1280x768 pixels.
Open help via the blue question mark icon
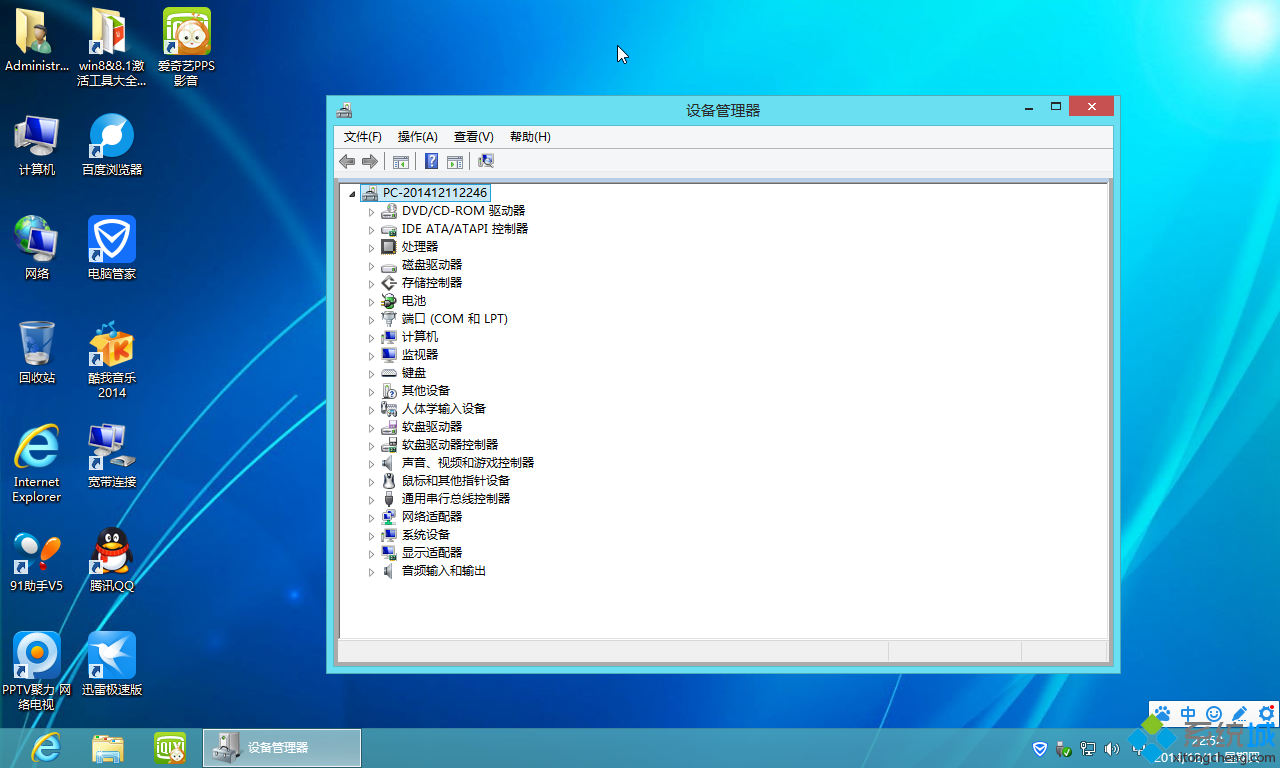pos(432,162)
